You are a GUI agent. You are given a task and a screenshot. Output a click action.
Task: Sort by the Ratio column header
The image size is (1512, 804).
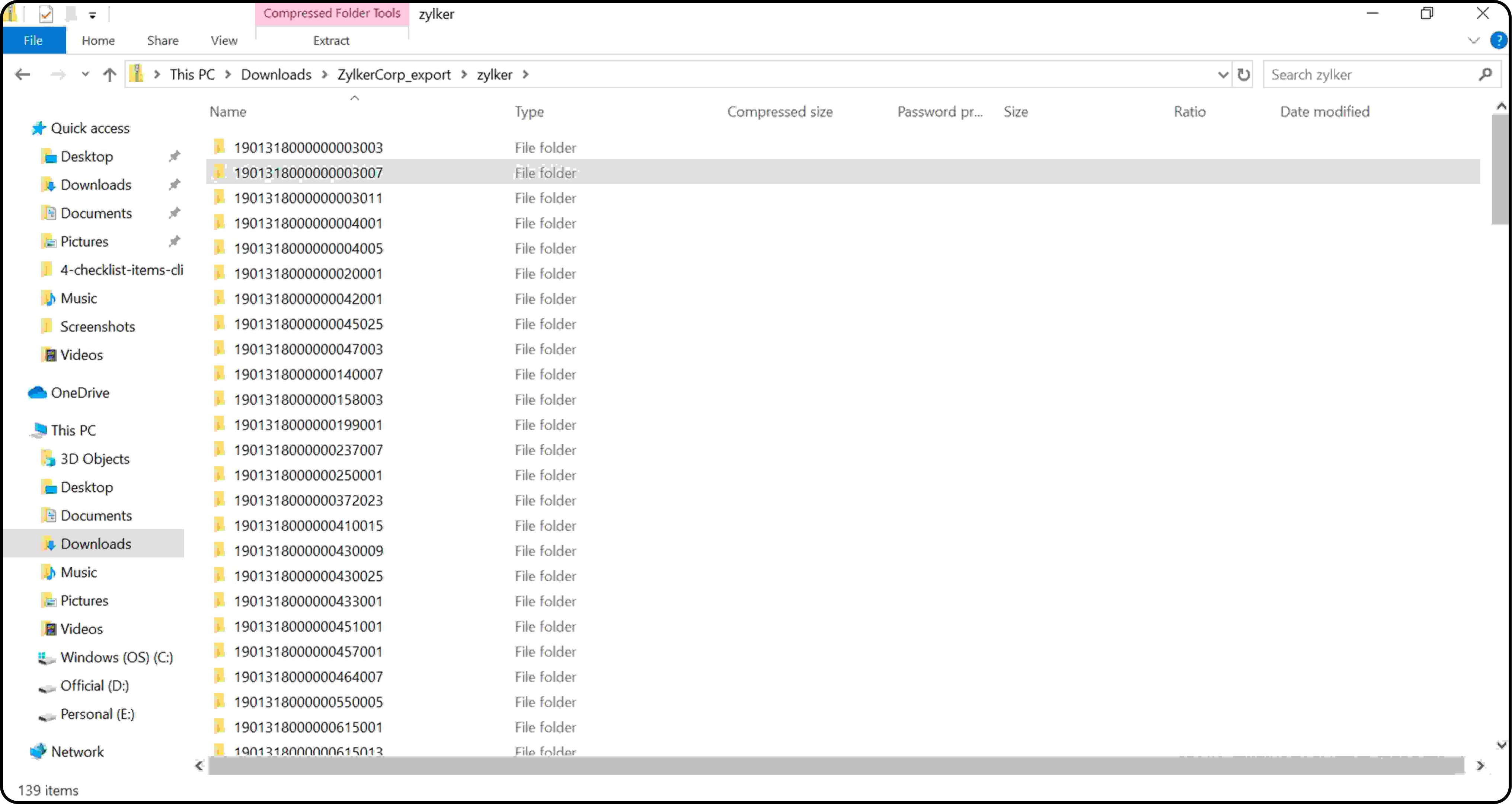coord(1189,112)
